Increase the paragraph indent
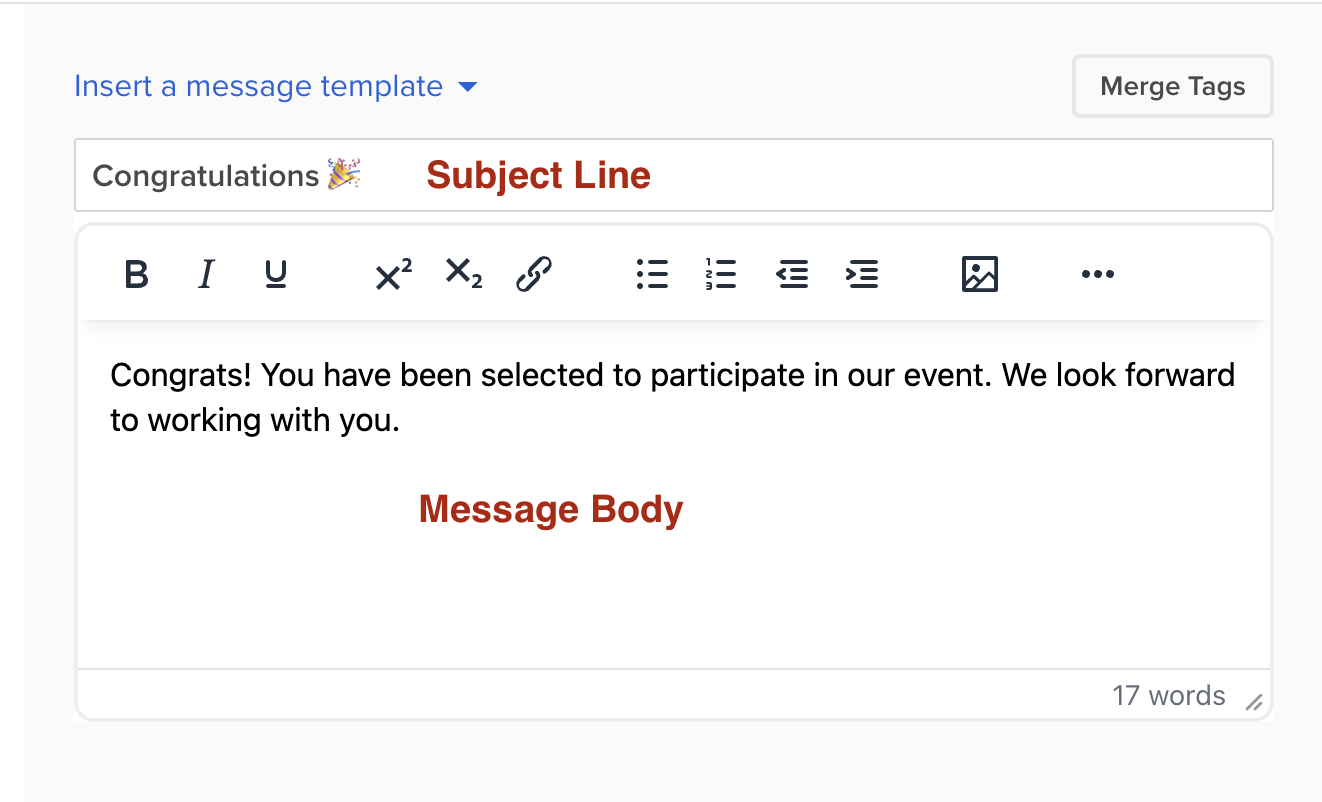Viewport: 1322px width, 802px height. (x=862, y=274)
